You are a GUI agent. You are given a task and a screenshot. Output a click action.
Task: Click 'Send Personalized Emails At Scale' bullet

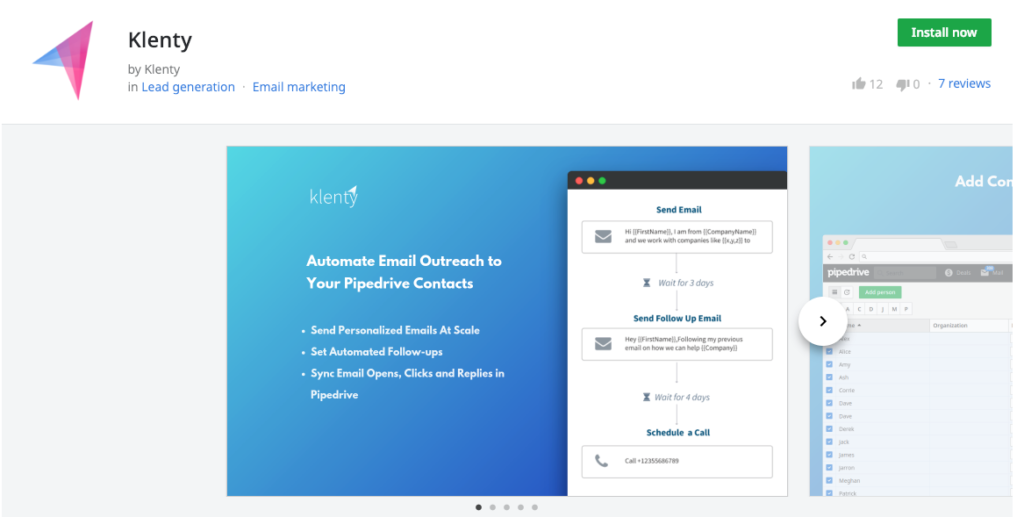click(x=395, y=330)
